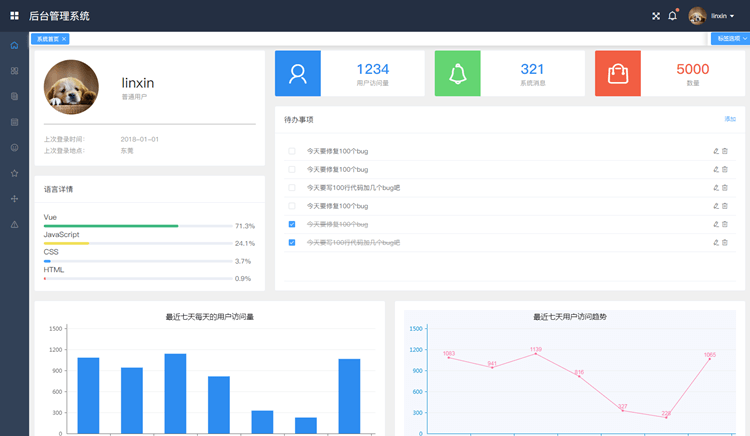The image size is (750, 436).
Task: Check the fourth todo item checkbox
Action: tap(292, 205)
